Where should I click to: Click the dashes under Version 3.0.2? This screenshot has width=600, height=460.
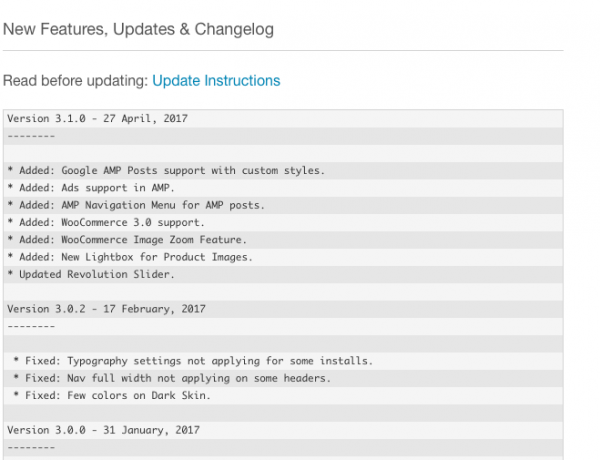click(30, 325)
